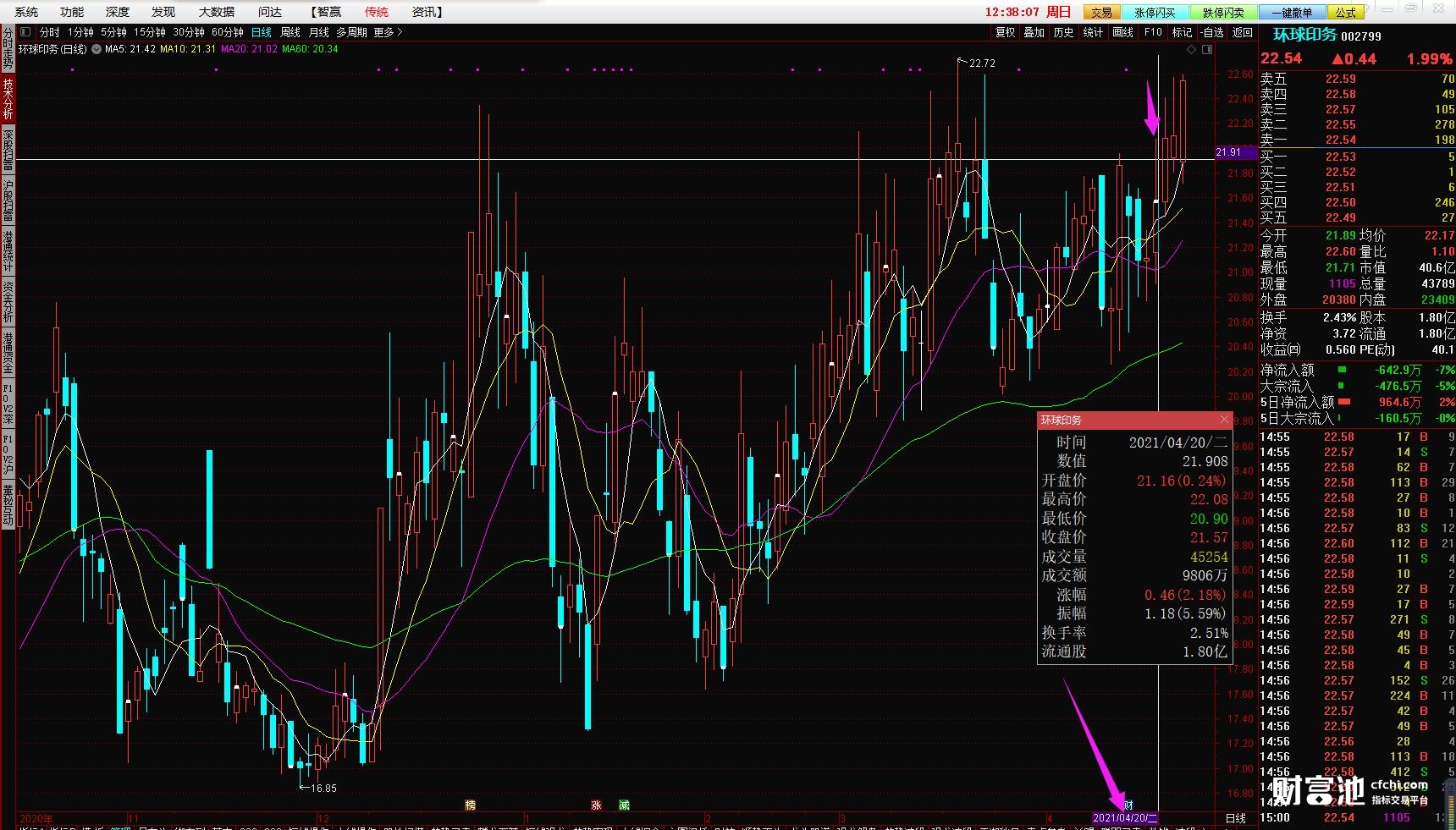Screen dimensions: 1456x830
Task: Click -自选 to remove from watchlist
Action: pos(1212,32)
